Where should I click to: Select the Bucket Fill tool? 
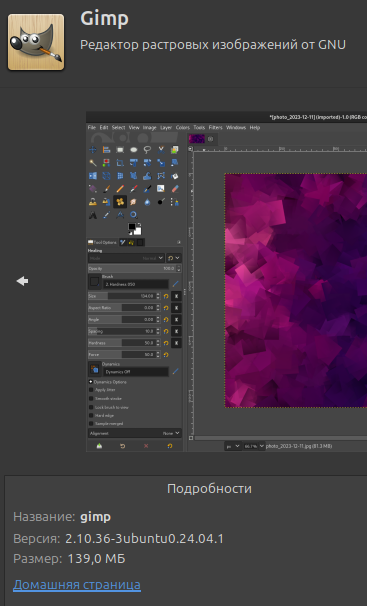[x=175, y=176]
